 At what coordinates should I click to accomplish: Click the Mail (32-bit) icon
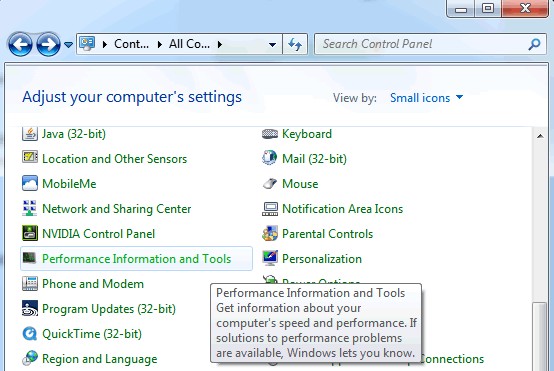click(x=270, y=158)
